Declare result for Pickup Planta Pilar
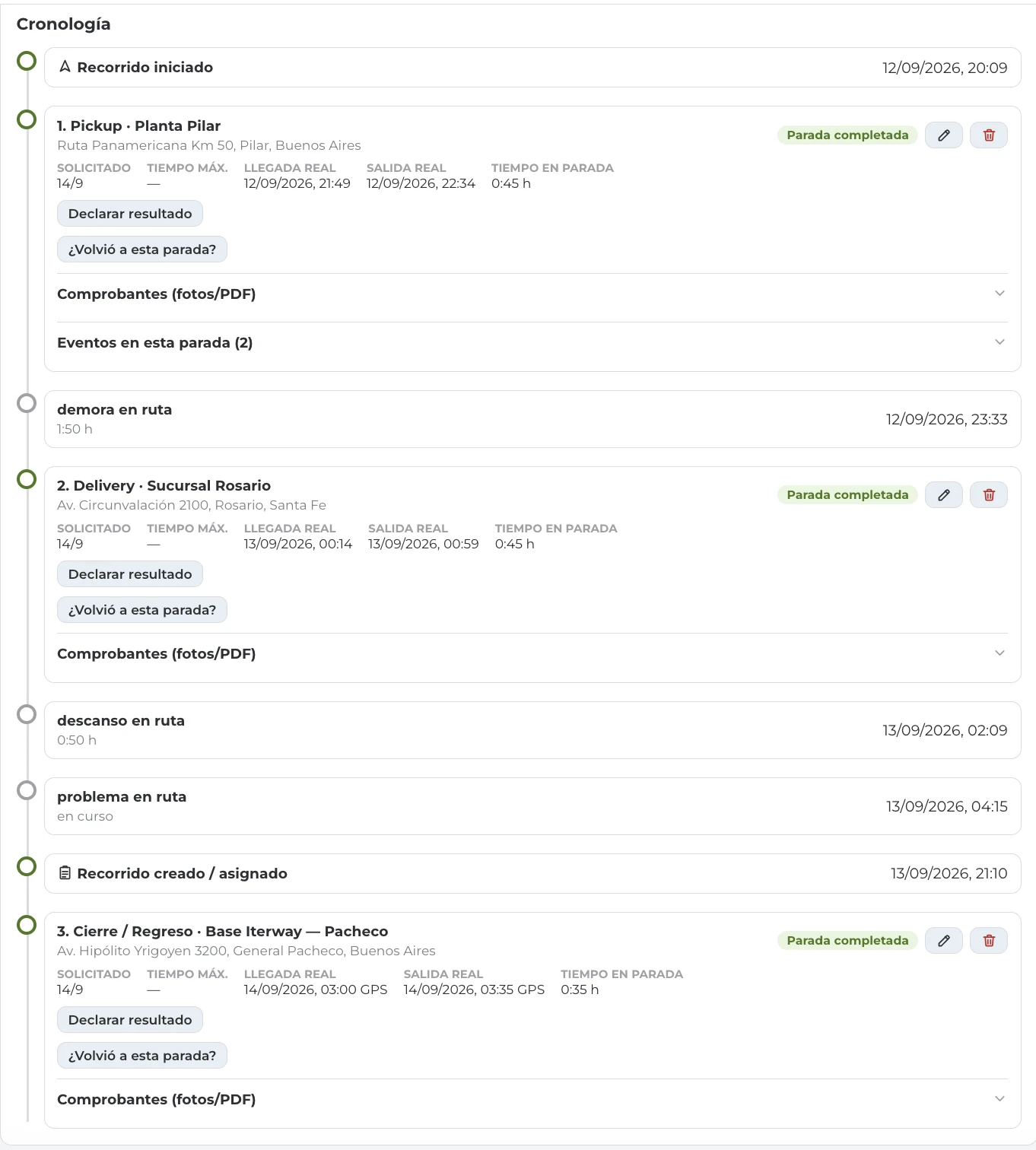This screenshot has height=1150, width=1036. pos(130,214)
